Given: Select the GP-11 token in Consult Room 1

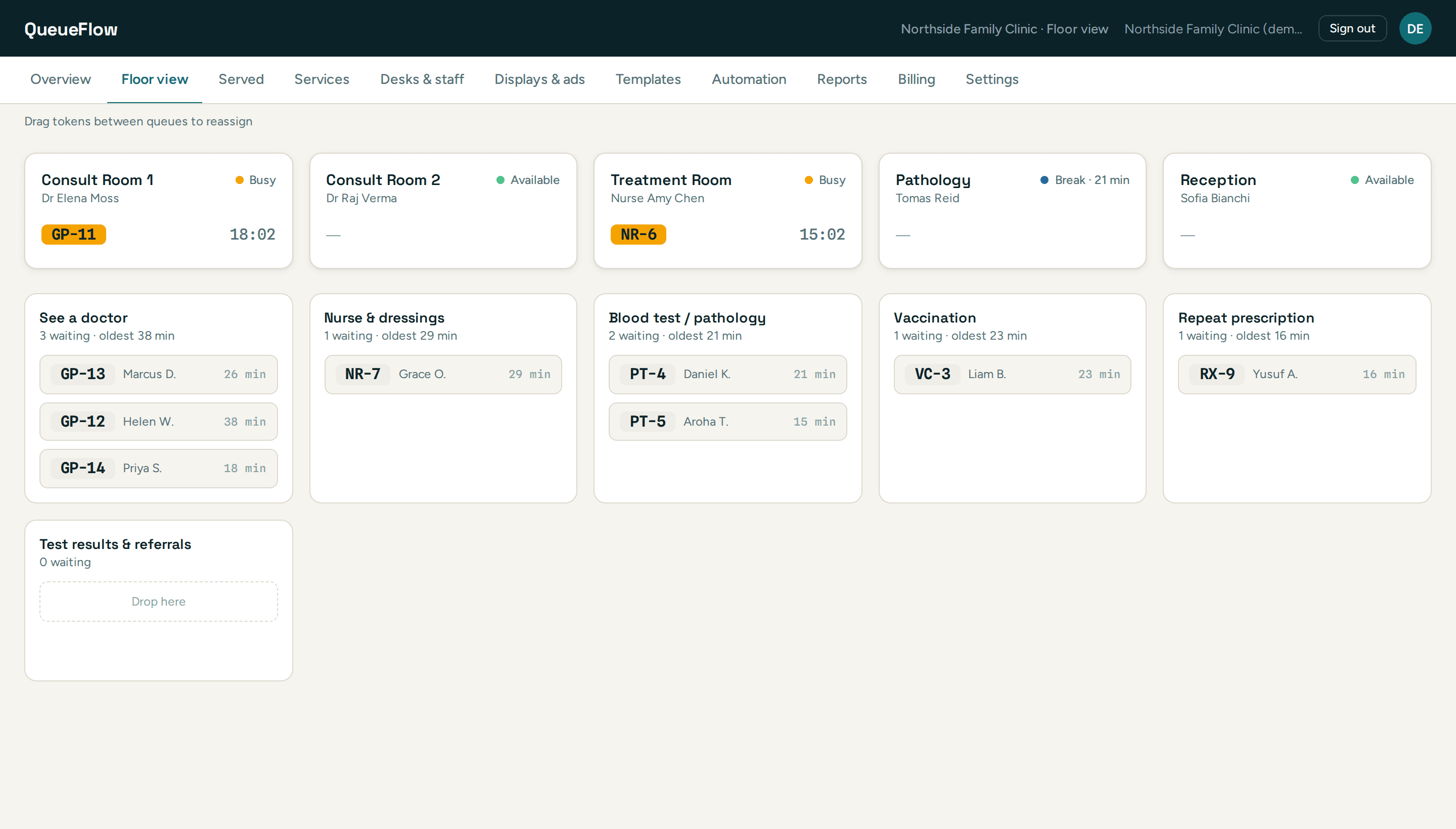Looking at the screenshot, I should tap(73, 234).
